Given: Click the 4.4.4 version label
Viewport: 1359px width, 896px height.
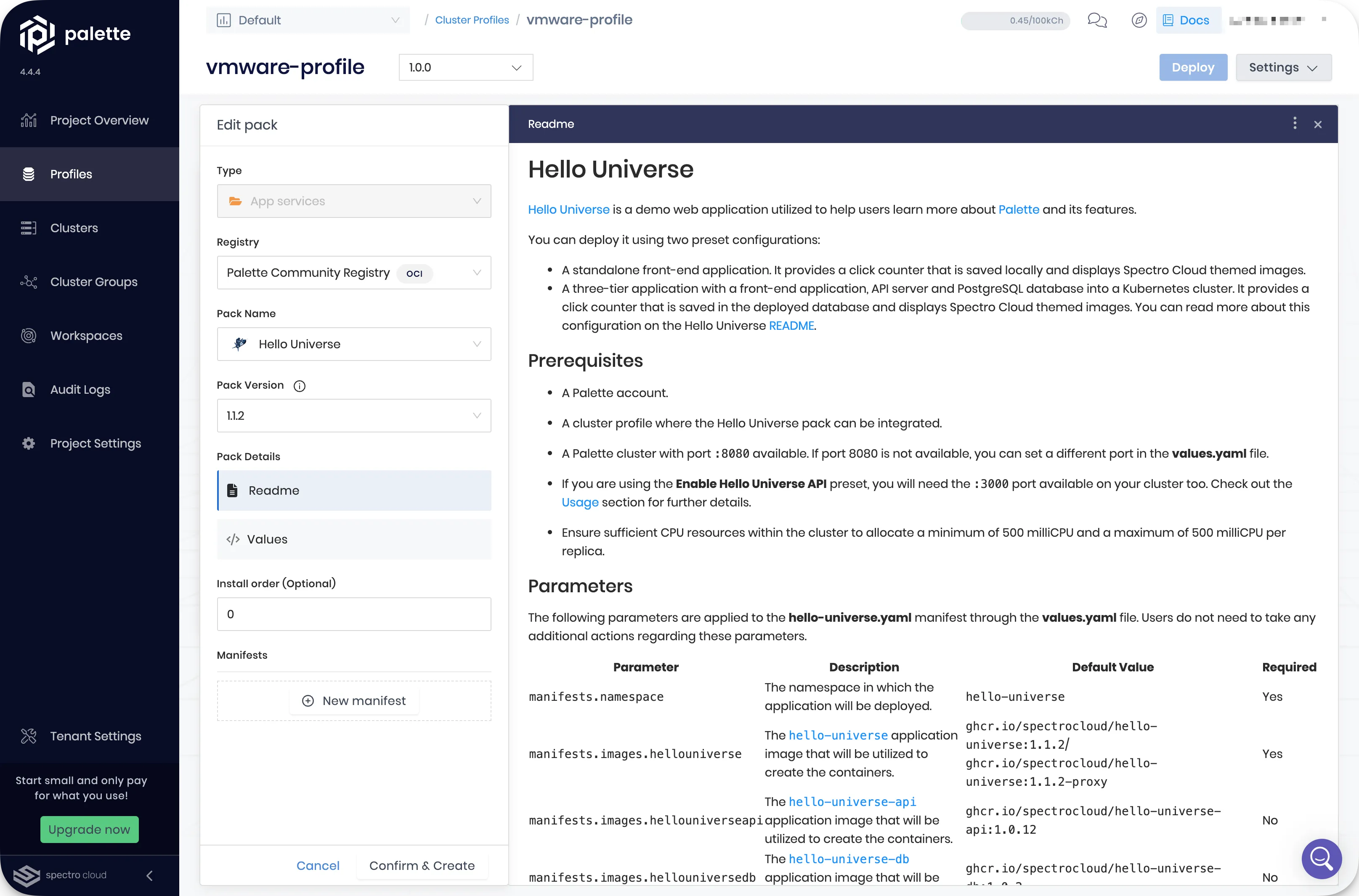Looking at the screenshot, I should click(x=30, y=72).
